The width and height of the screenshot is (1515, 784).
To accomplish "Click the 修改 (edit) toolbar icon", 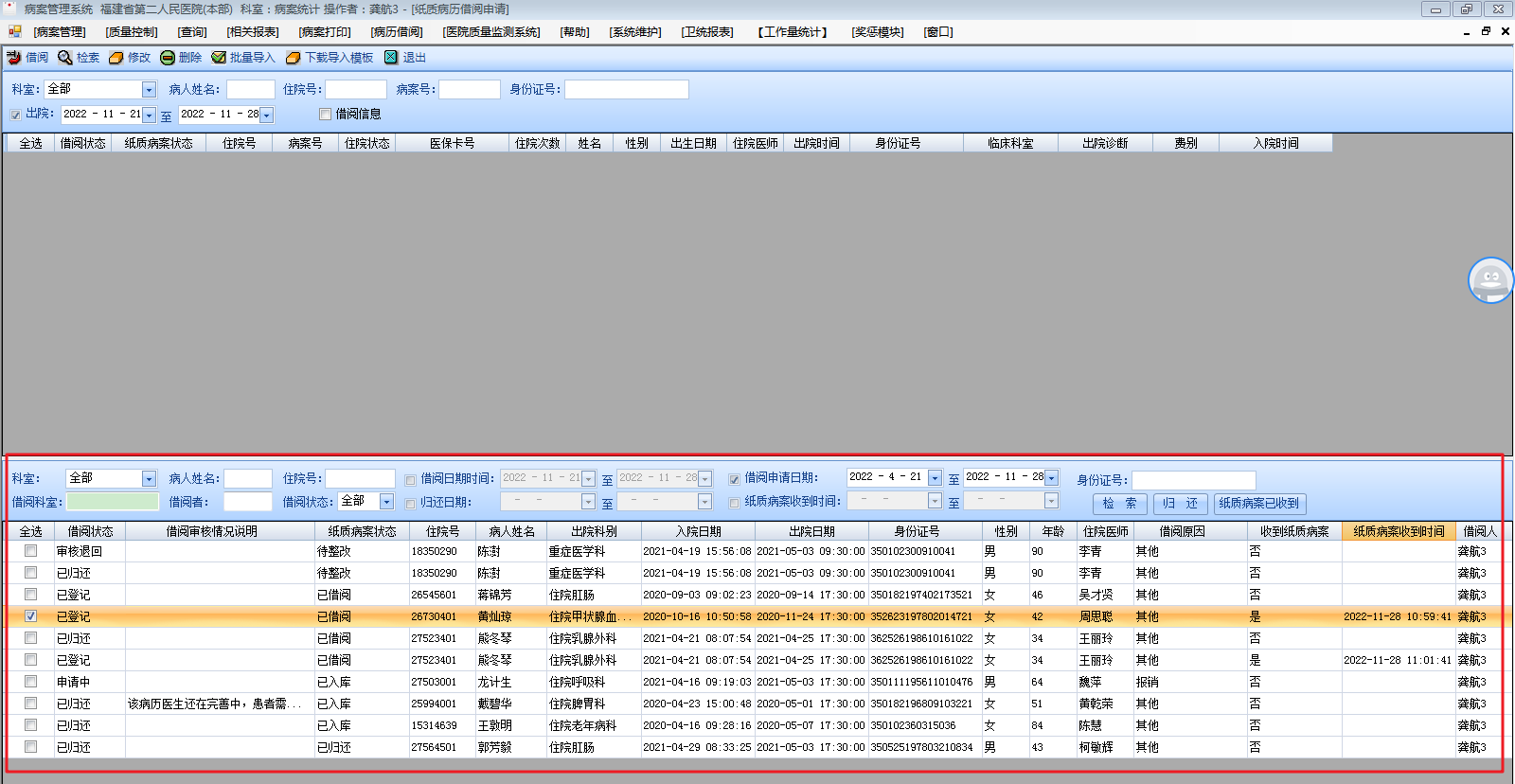I will (116, 58).
